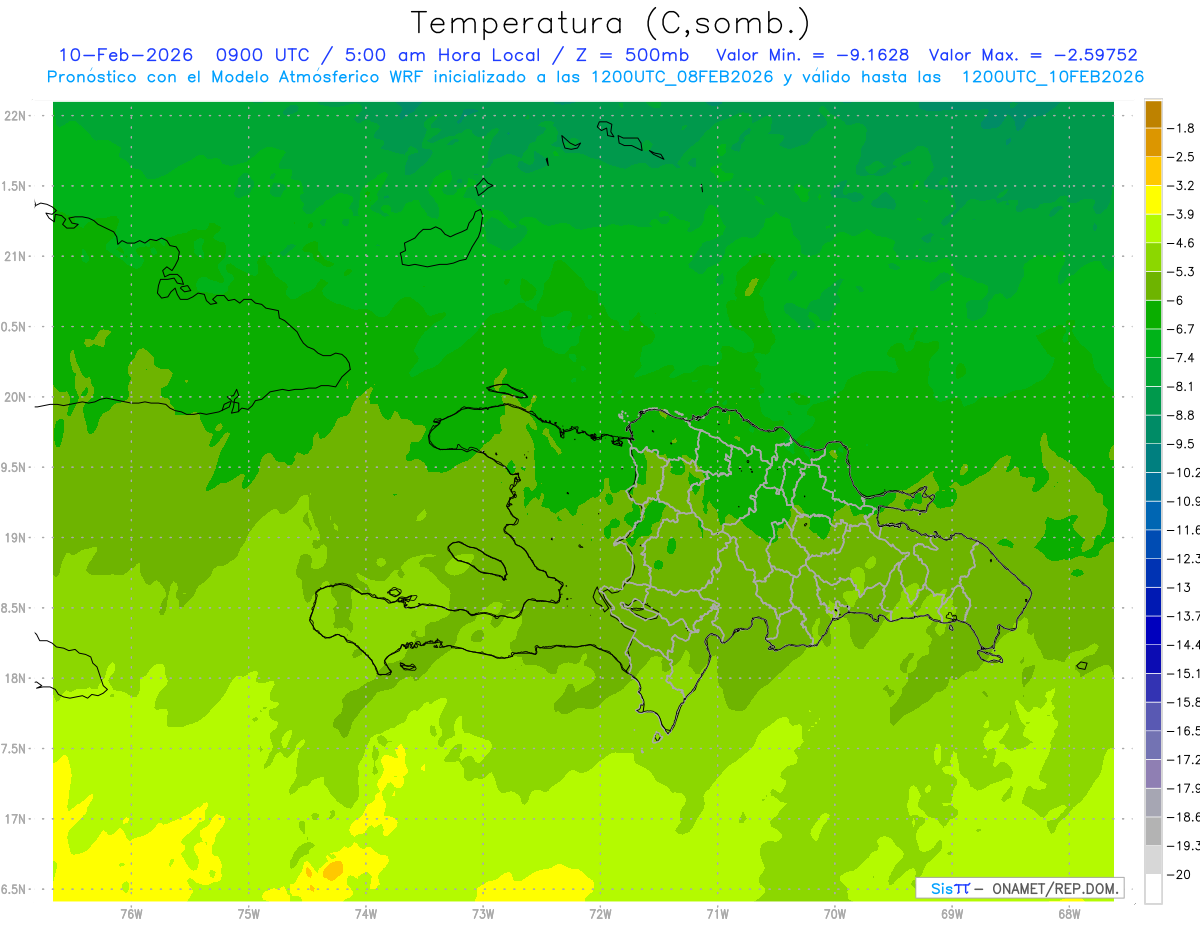Click the purple swatch between -17.2 and -17.9
Viewport: 1200px width, 927px height.
pyautogui.click(x=1153, y=773)
